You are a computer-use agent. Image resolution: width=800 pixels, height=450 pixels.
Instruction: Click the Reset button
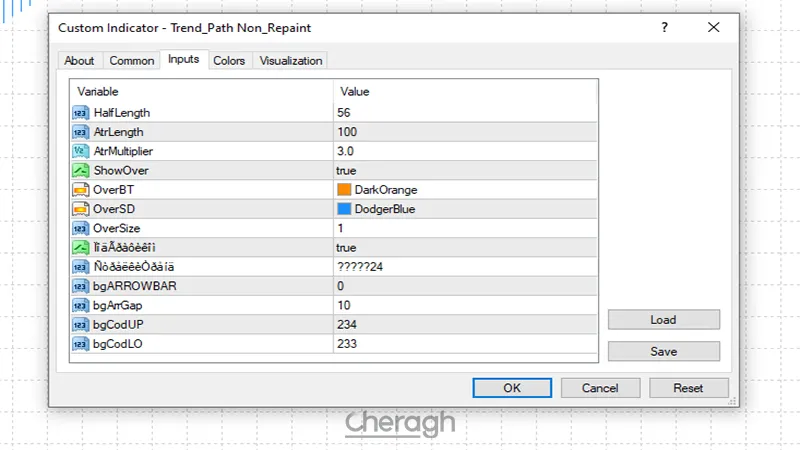point(688,388)
